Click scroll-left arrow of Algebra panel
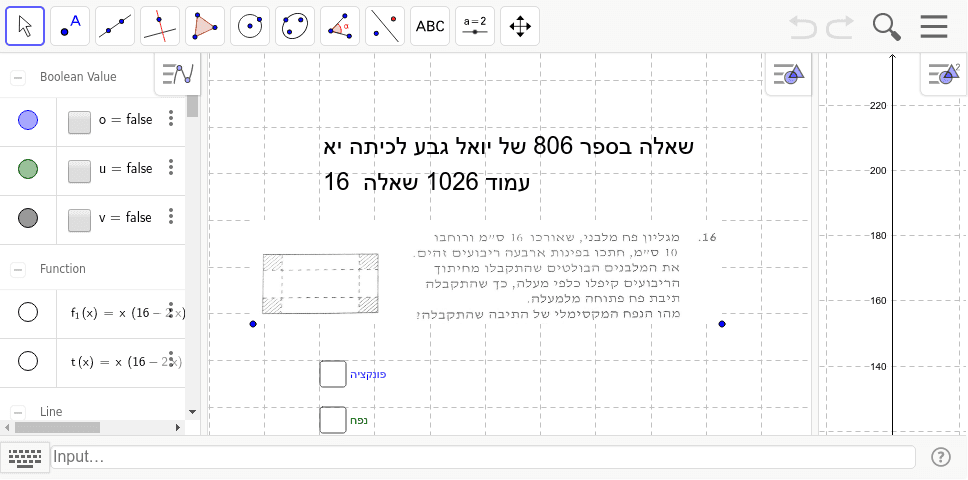The image size is (968, 480). (6, 427)
